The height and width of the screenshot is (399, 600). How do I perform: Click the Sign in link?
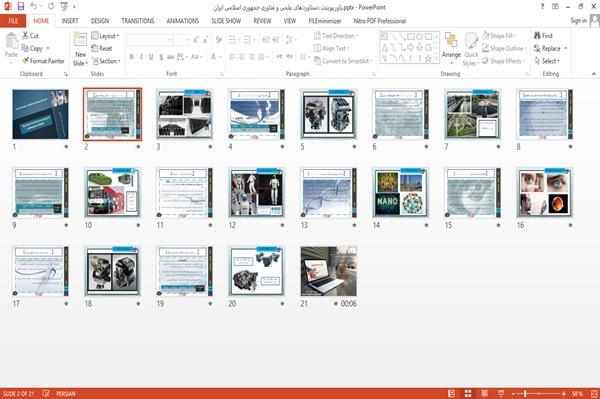[x=578, y=20]
